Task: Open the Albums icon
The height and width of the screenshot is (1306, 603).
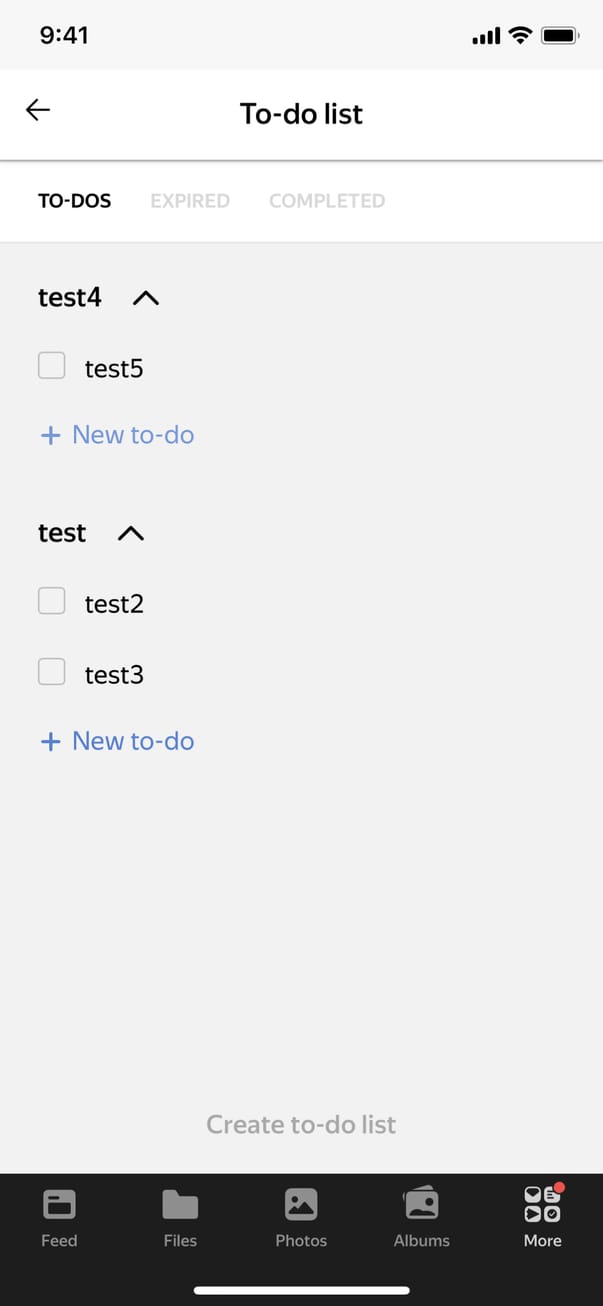Action: [x=421, y=1204]
